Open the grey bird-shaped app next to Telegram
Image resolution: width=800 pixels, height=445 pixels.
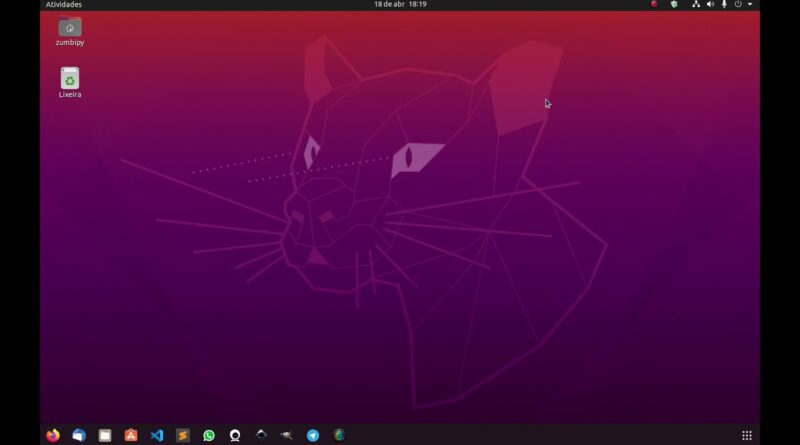click(x=287, y=435)
